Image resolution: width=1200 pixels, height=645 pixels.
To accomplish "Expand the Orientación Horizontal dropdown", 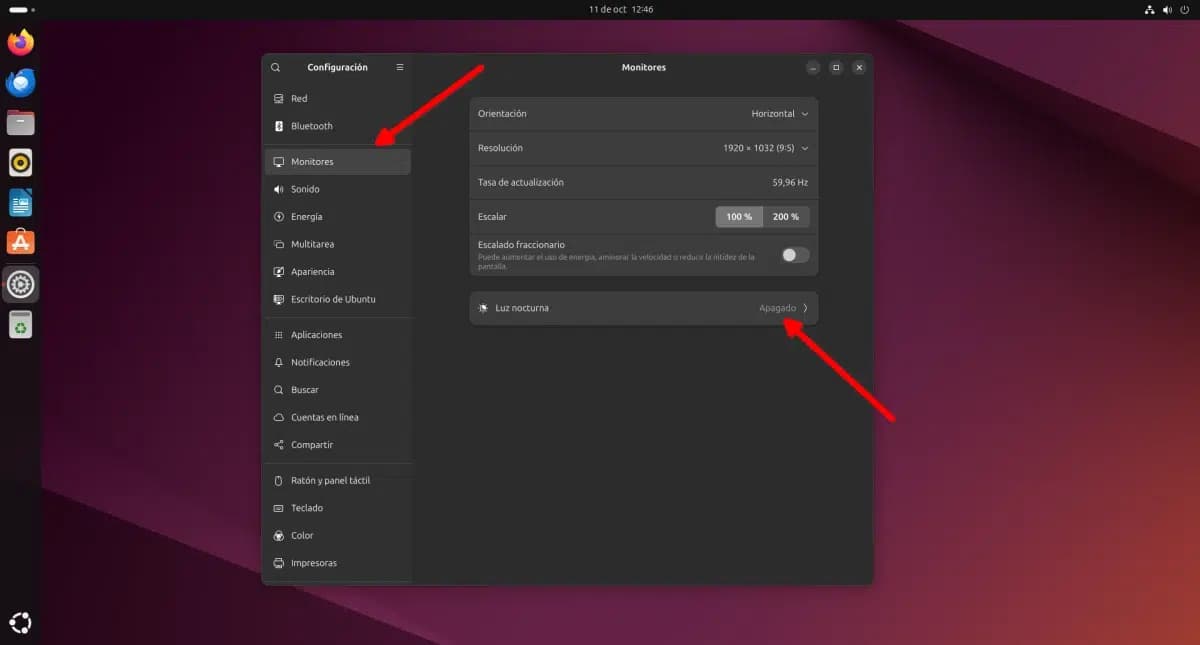I will [780, 114].
